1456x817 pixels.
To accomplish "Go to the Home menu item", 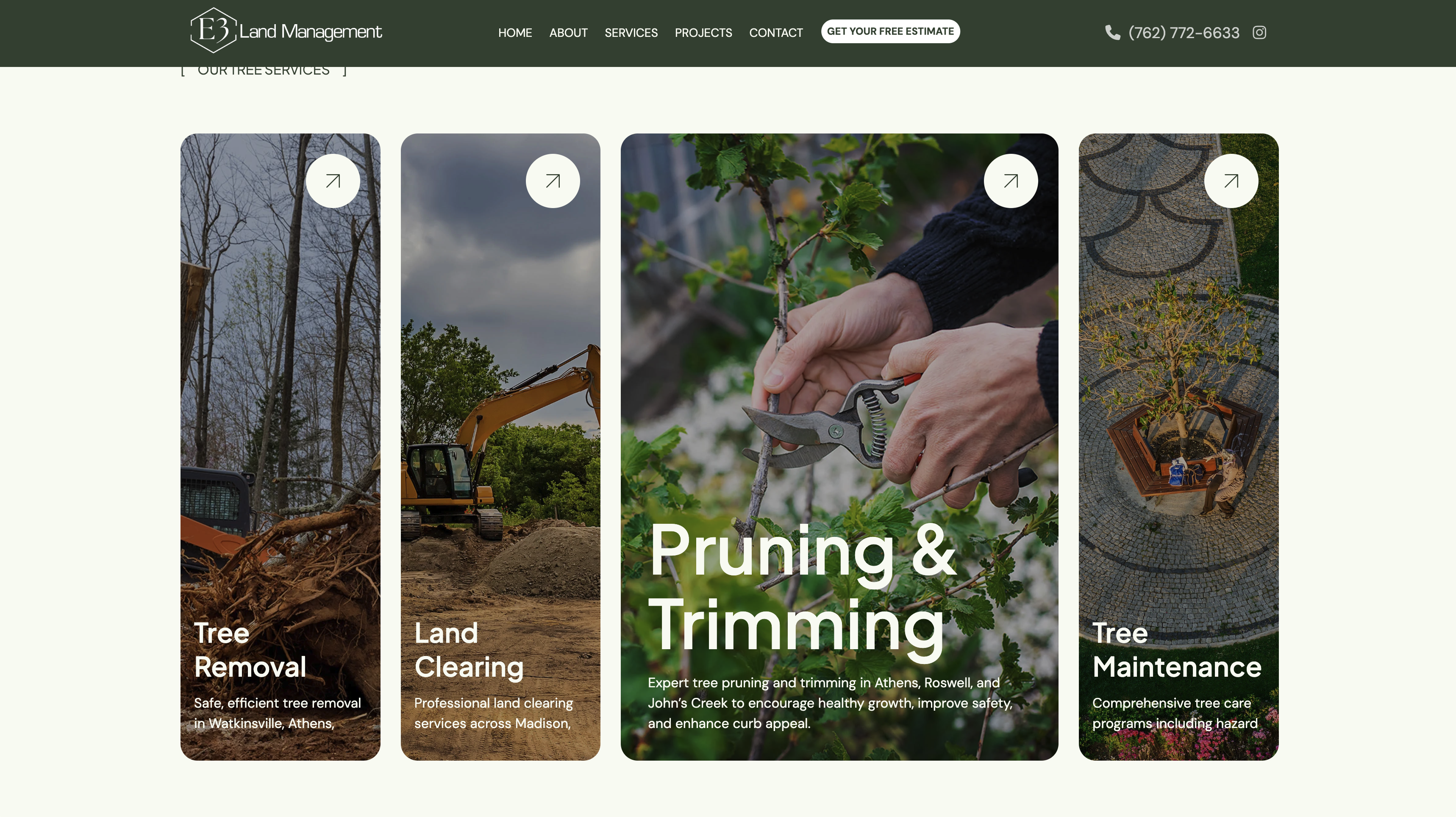I will pos(515,33).
